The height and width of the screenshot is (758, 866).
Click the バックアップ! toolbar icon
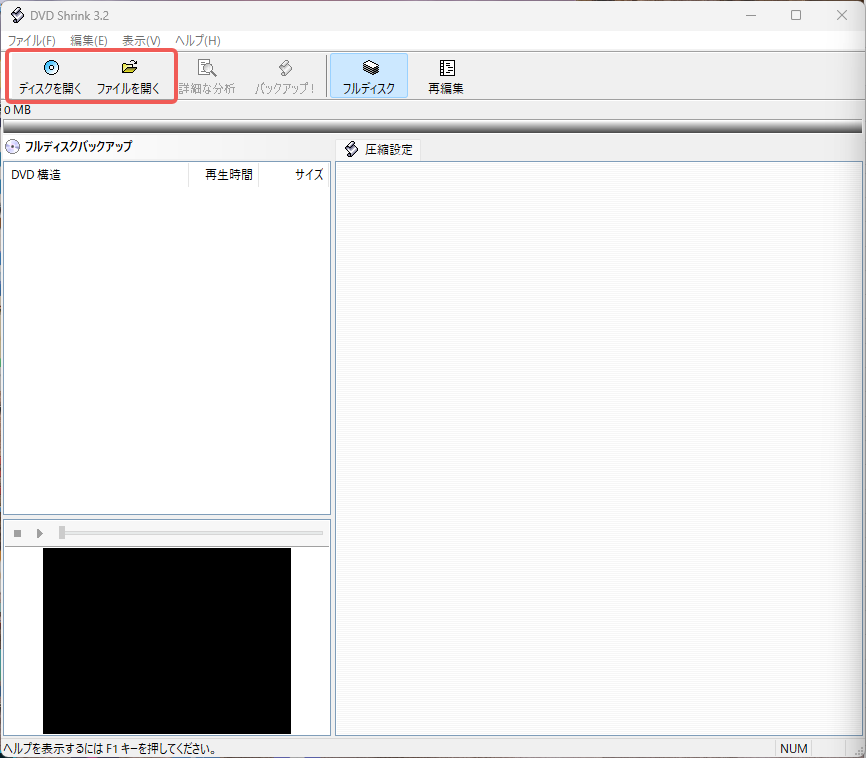285,75
